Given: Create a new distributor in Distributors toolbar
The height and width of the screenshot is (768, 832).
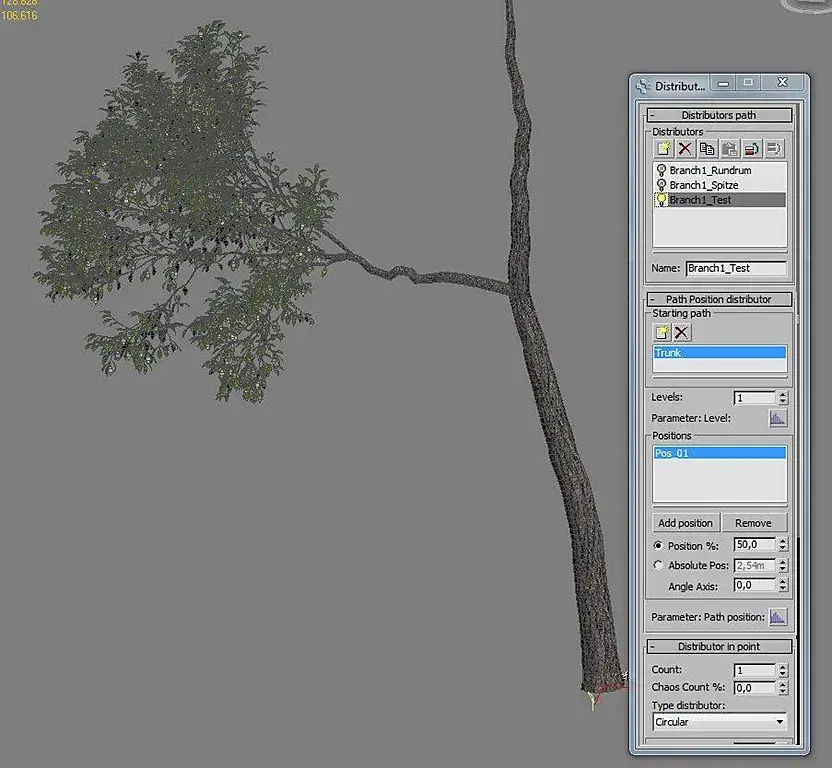Looking at the screenshot, I should pyautogui.click(x=663, y=149).
